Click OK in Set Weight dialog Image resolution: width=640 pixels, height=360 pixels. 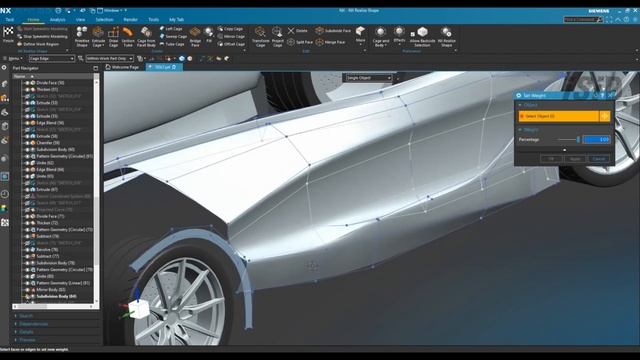click(551, 159)
